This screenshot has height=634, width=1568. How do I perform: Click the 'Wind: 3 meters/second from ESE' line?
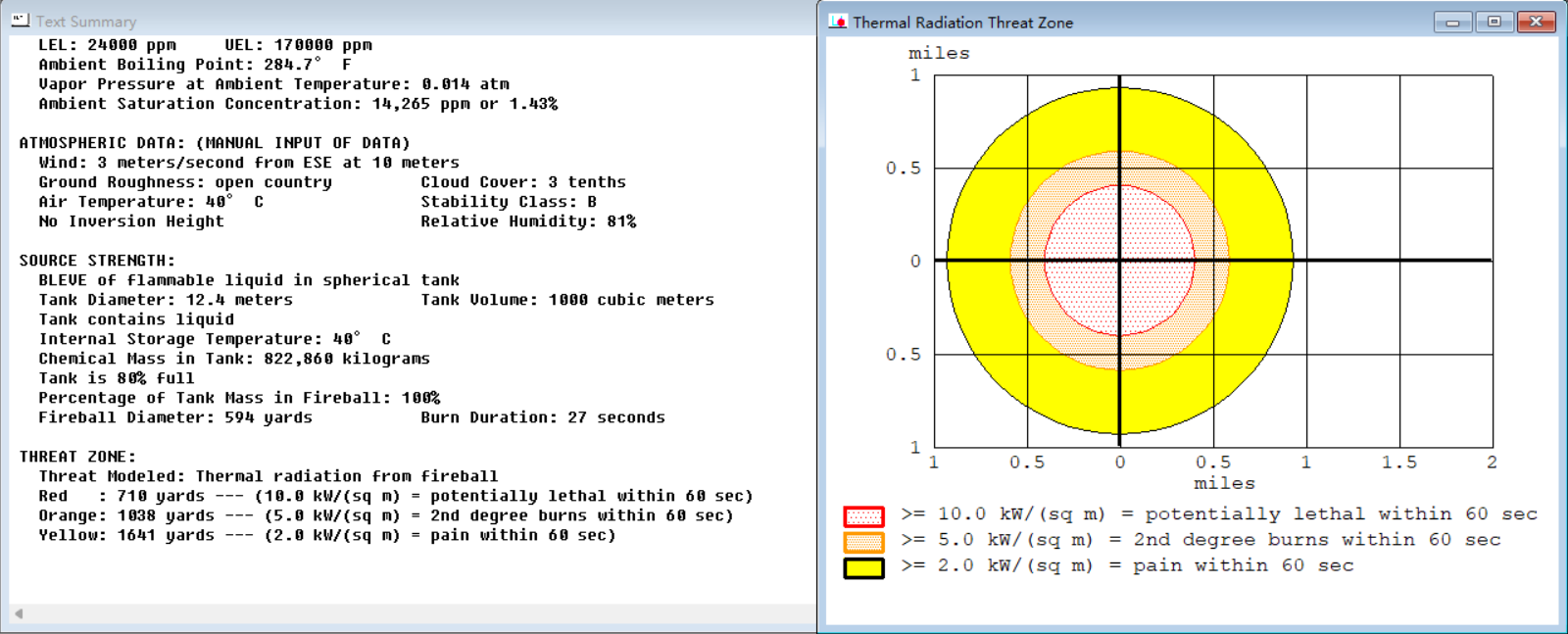point(249,163)
